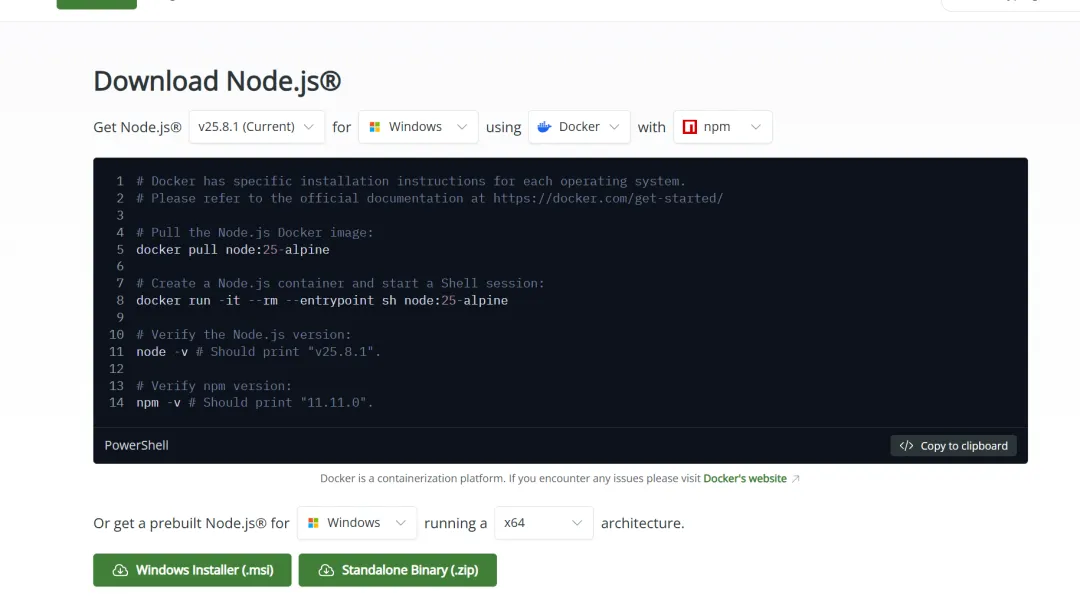Viewport: 1080px width, 612px height.
Task: Click download icon on Standalone Binary button
Action: tap(326, 570)
